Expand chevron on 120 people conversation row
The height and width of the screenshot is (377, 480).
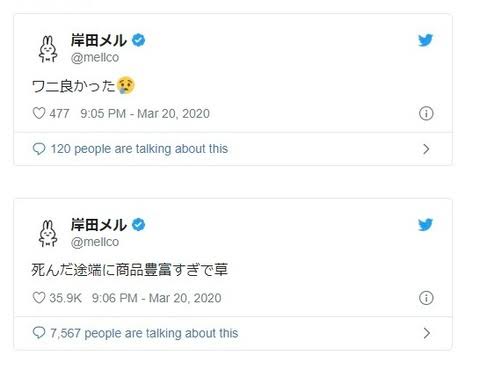point(426,149)
